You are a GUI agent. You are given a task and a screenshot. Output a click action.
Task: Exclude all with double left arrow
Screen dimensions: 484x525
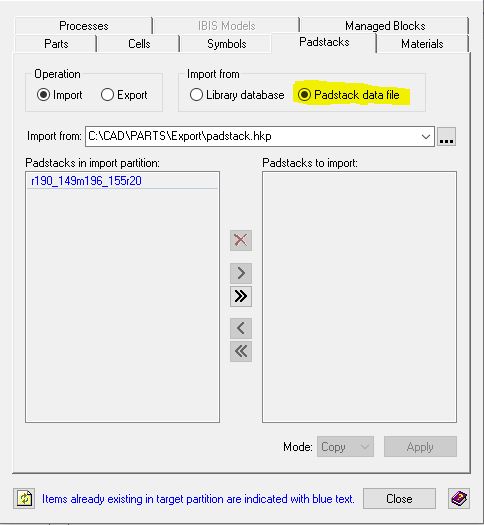click(241, 351)
